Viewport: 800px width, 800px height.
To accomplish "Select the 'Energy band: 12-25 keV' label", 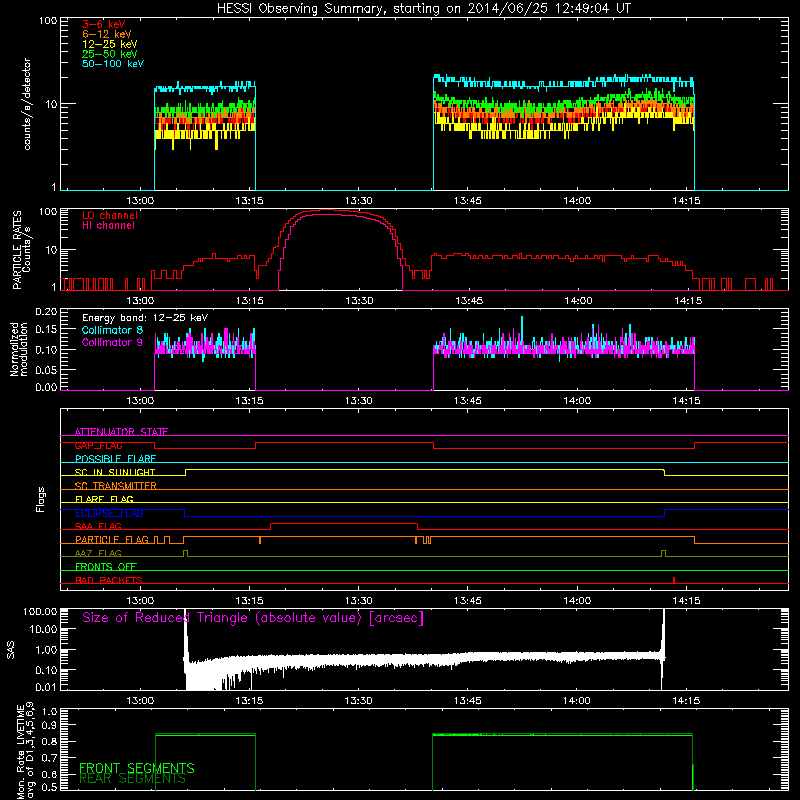I will (145, 318).
